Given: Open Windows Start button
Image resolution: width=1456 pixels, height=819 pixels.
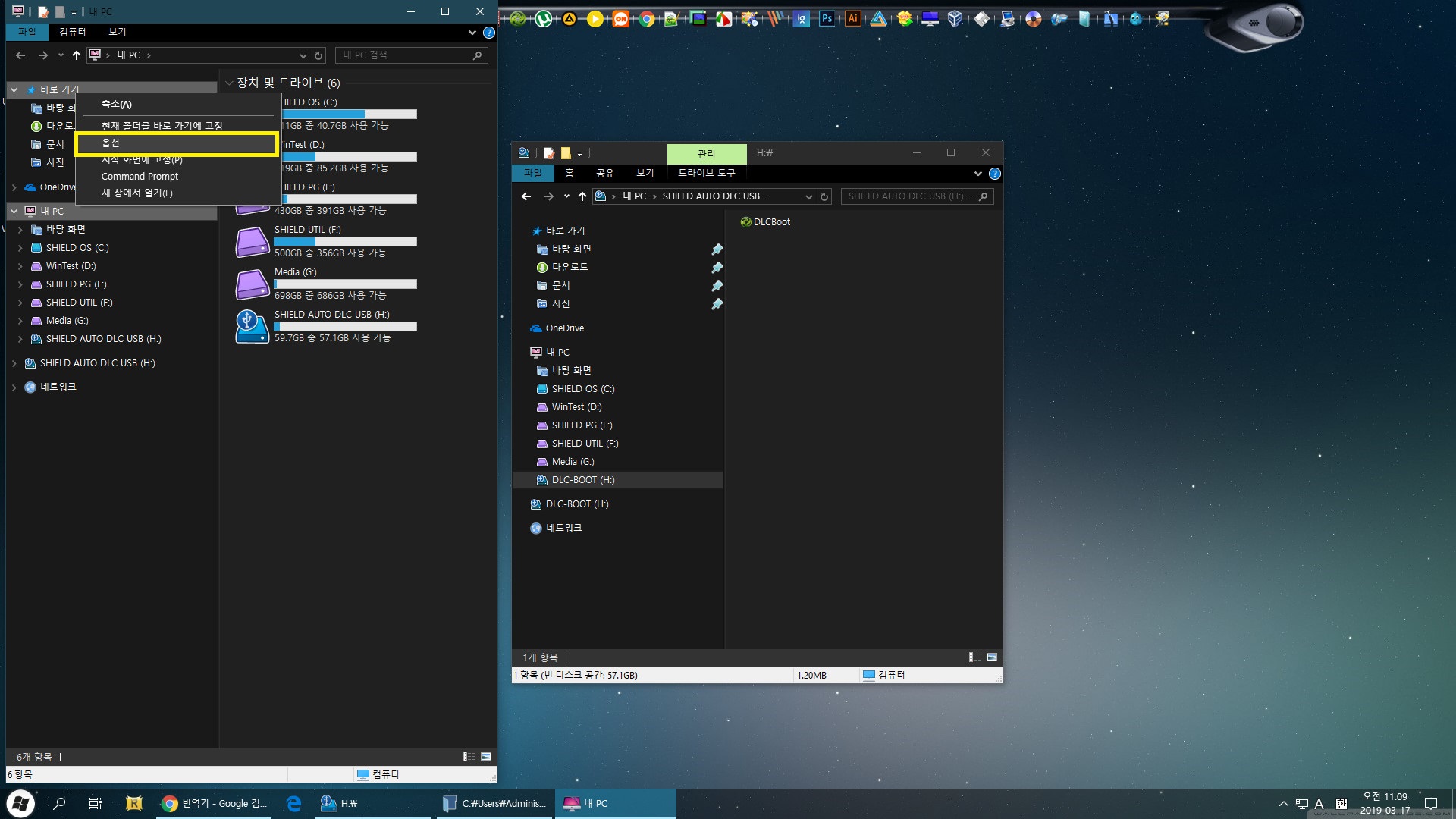Looking at the screenshot, I should (20, 803).
